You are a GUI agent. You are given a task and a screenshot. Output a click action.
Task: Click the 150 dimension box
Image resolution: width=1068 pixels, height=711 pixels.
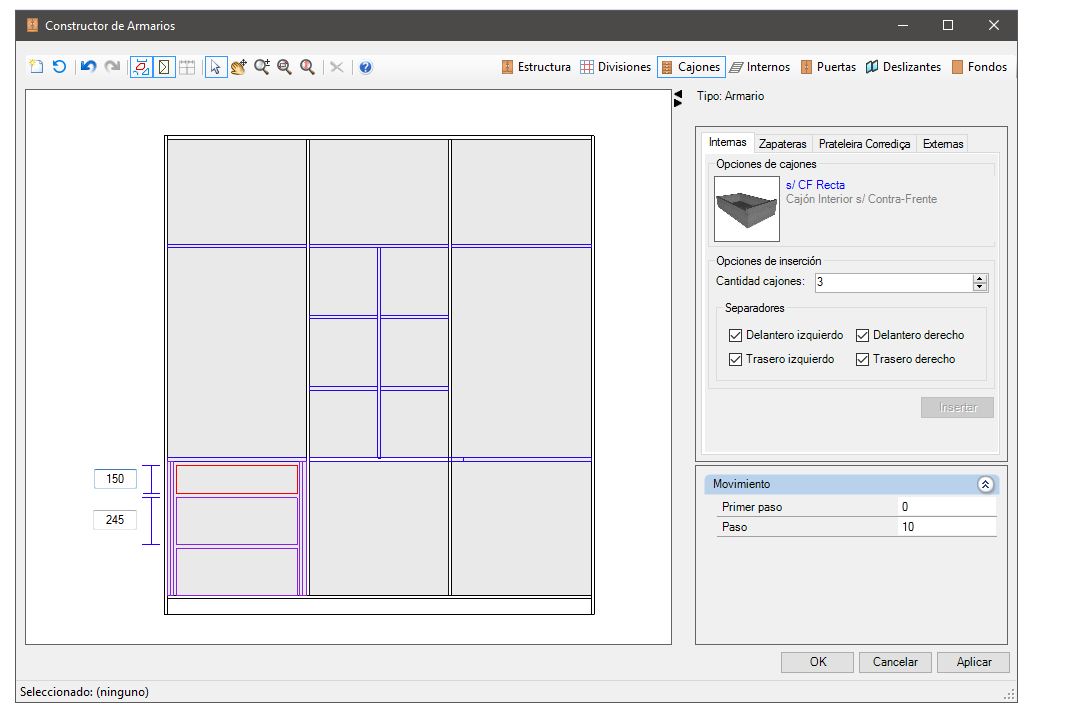(115, 479)
